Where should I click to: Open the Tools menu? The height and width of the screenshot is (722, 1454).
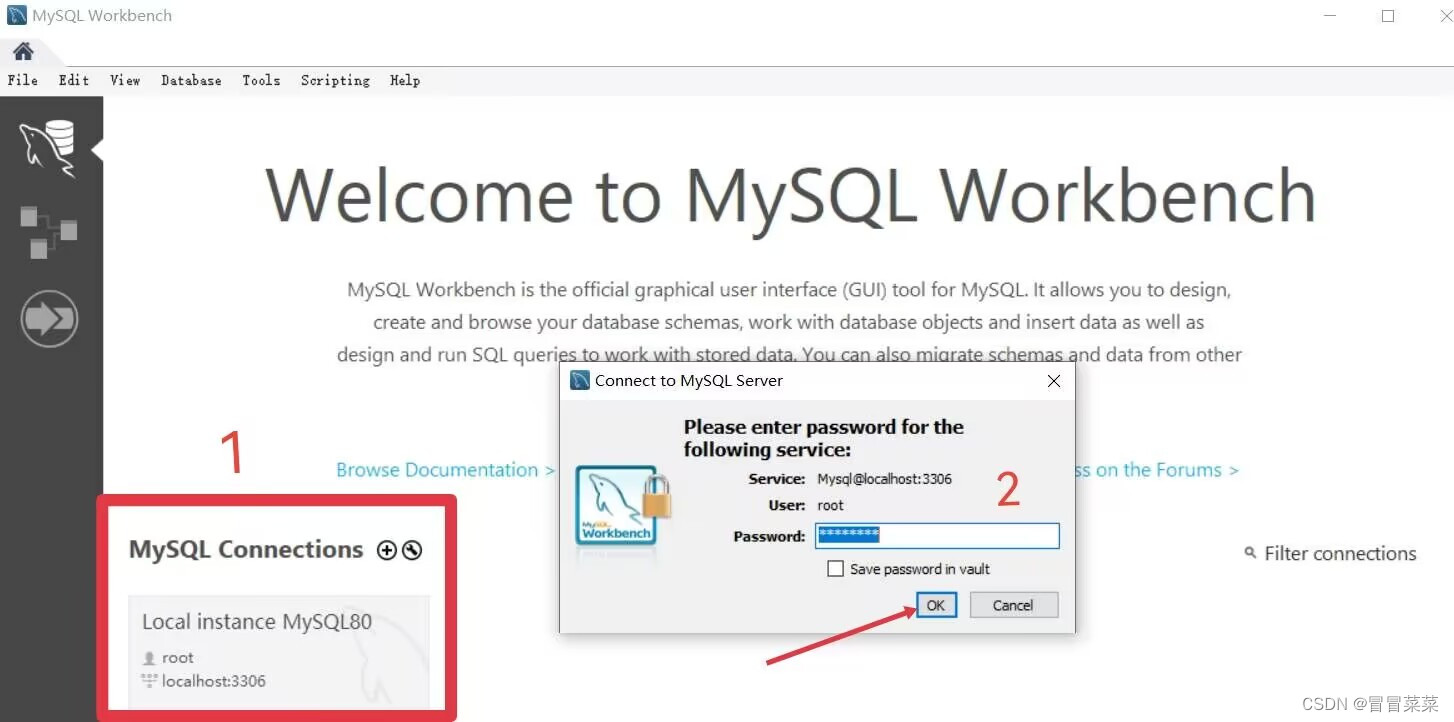tap(261, 80)
